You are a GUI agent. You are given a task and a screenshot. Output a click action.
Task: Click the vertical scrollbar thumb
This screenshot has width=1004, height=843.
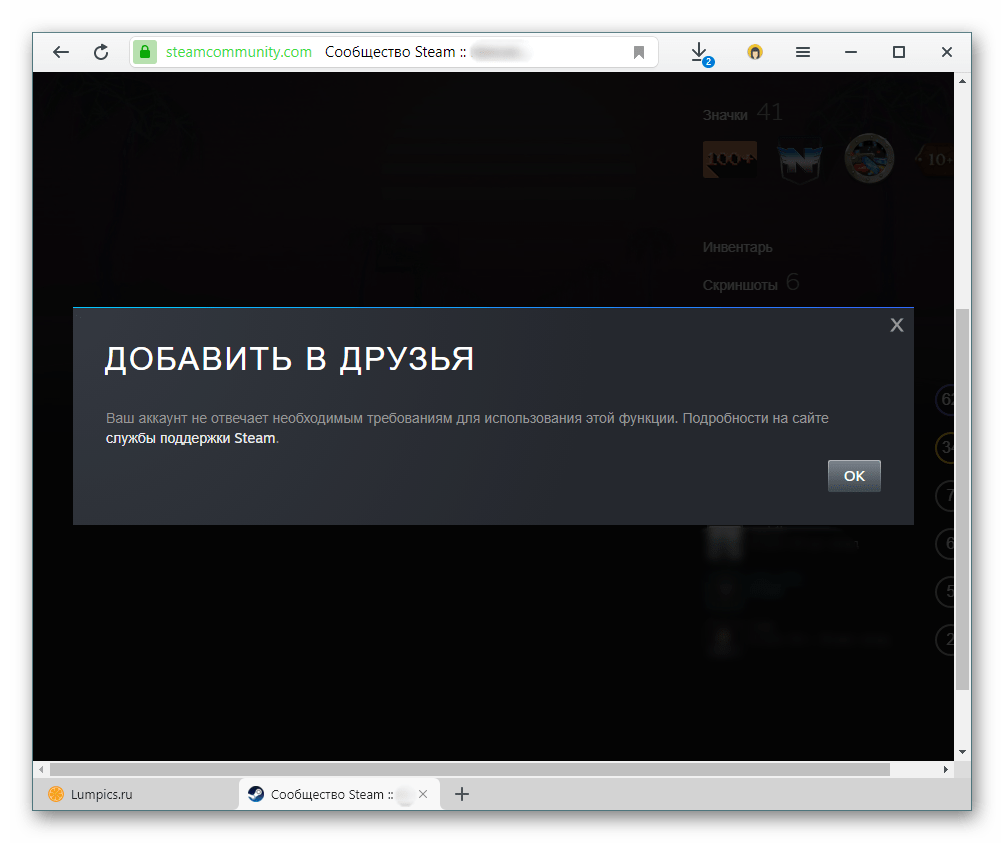coord(962,499)
